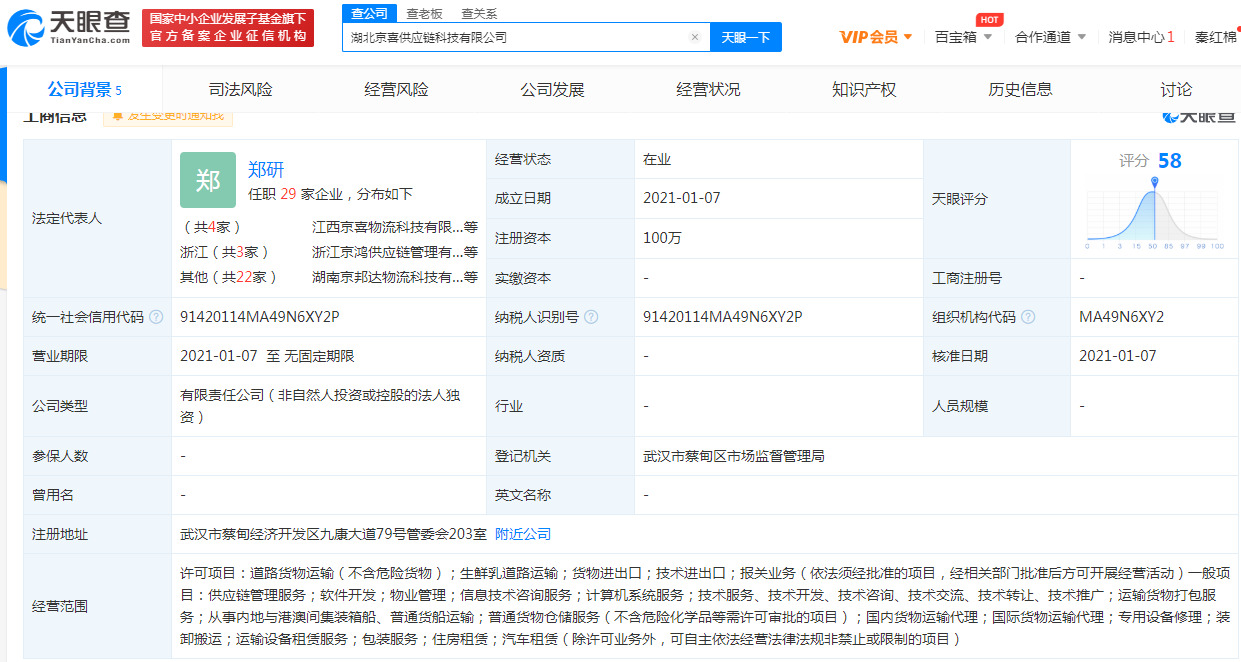Open the 百宝箱 dropdown menu
The image size is (1241, 662).
coord(964,37)
